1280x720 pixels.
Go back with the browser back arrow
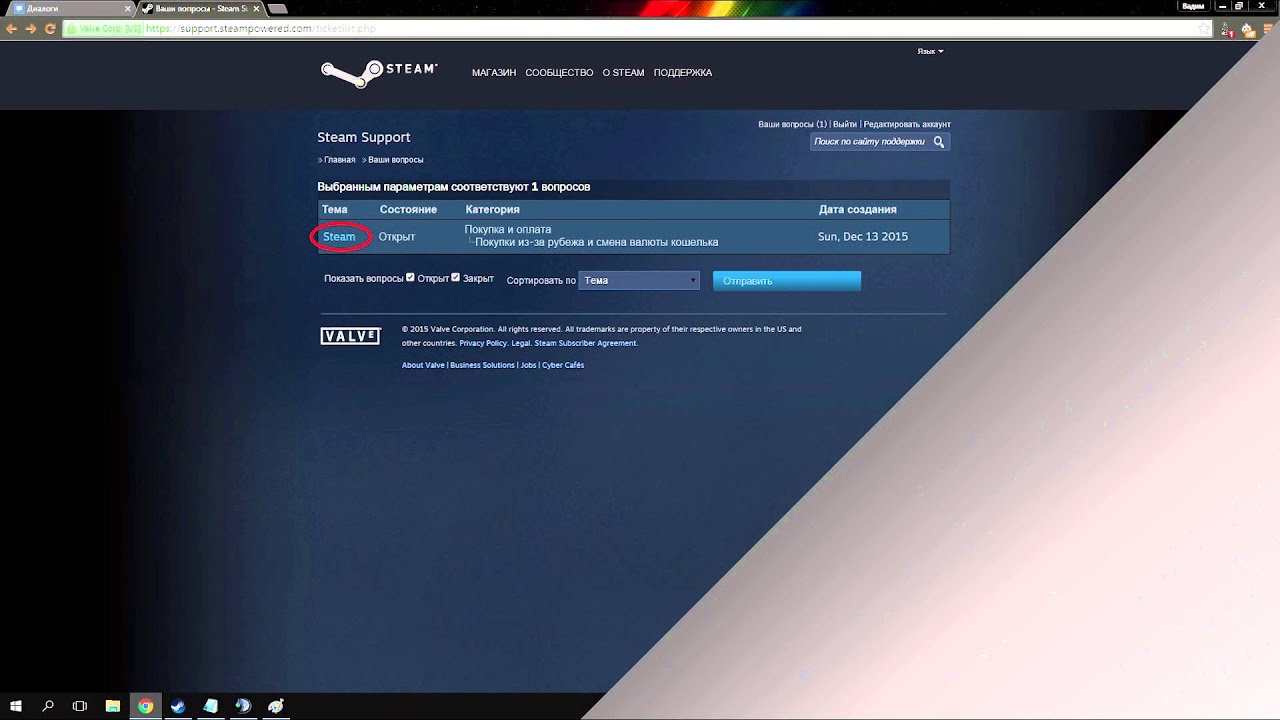12,29
